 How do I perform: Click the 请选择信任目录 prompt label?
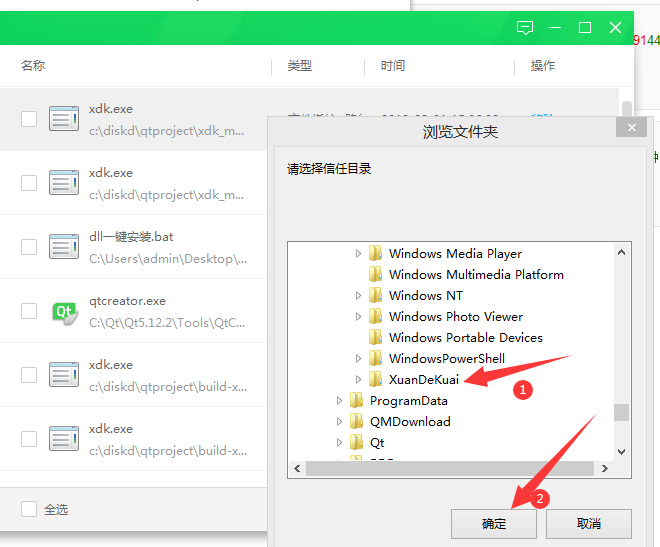(x=329, y=169)
